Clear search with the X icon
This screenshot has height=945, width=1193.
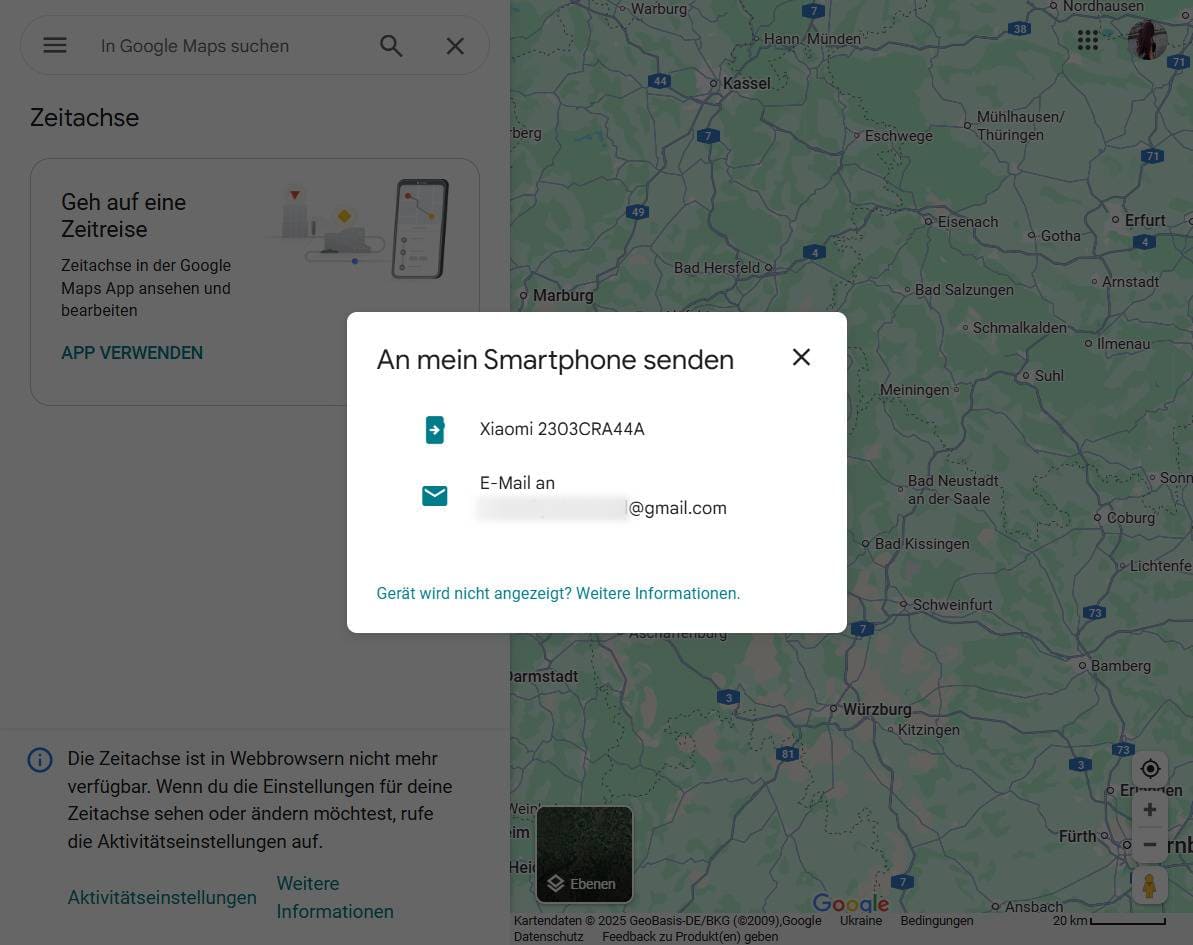[x=455, y=46]
